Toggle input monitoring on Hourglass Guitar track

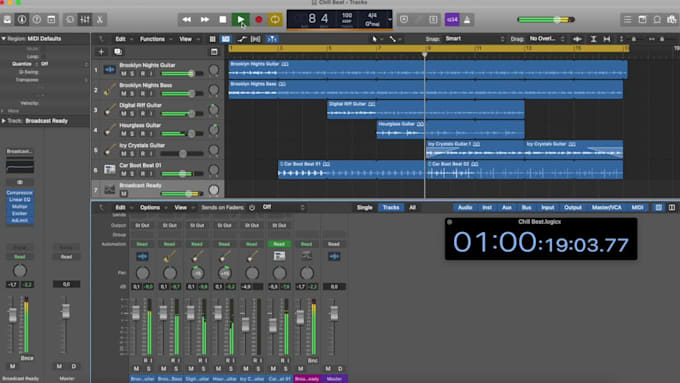click(x=151, y=134)
